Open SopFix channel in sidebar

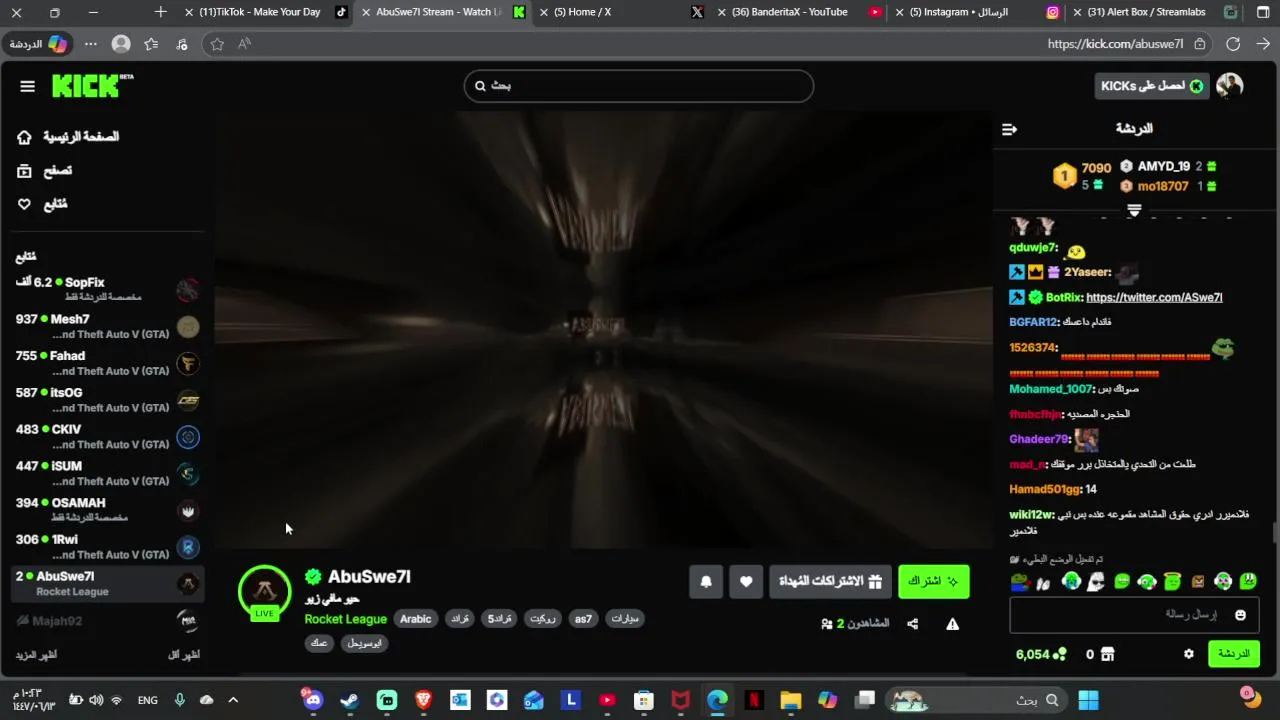(107, 290)
